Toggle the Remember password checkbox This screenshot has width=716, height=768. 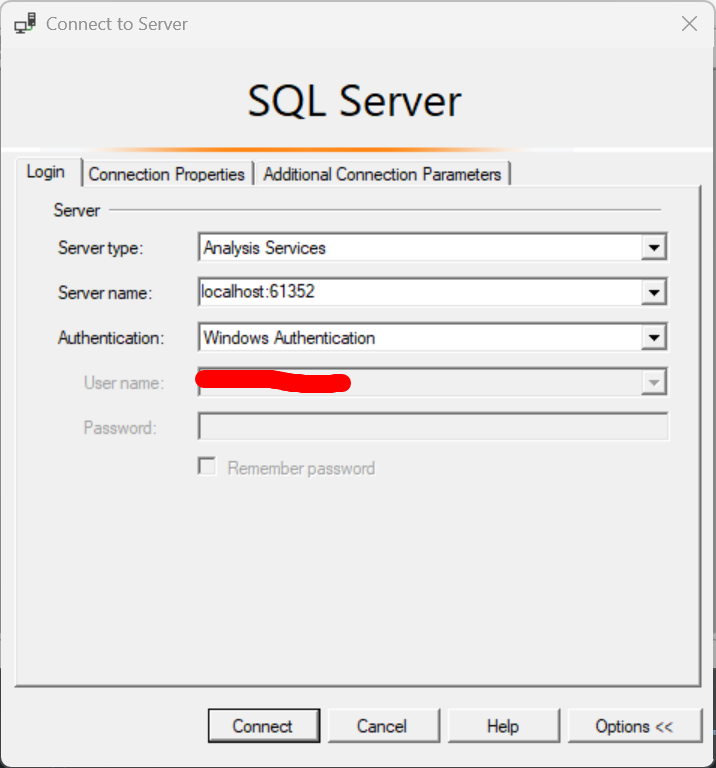pyautogui.click(x=207, y=466)
